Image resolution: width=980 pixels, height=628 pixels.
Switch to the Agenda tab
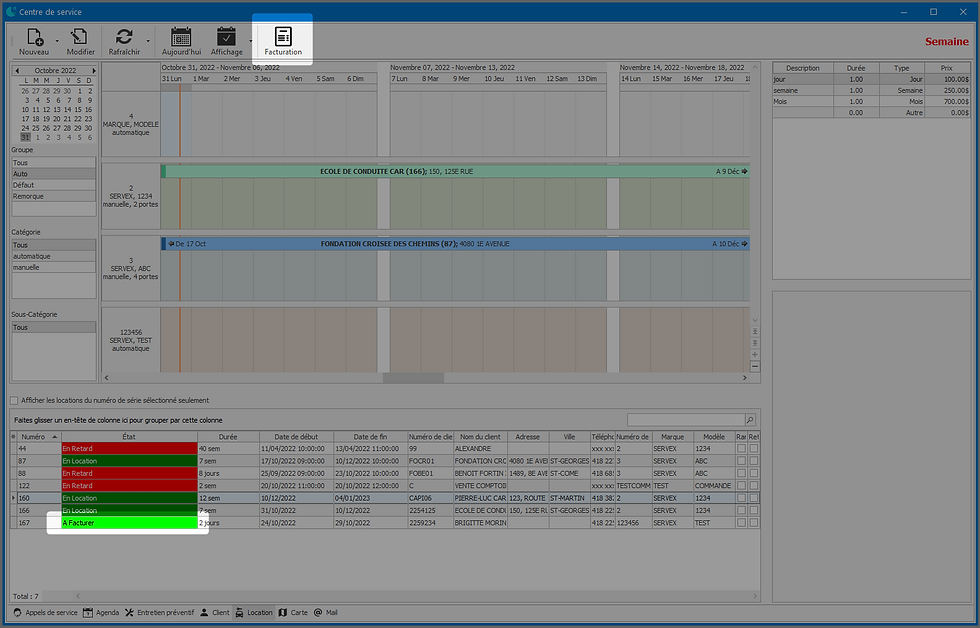point(101,612)
